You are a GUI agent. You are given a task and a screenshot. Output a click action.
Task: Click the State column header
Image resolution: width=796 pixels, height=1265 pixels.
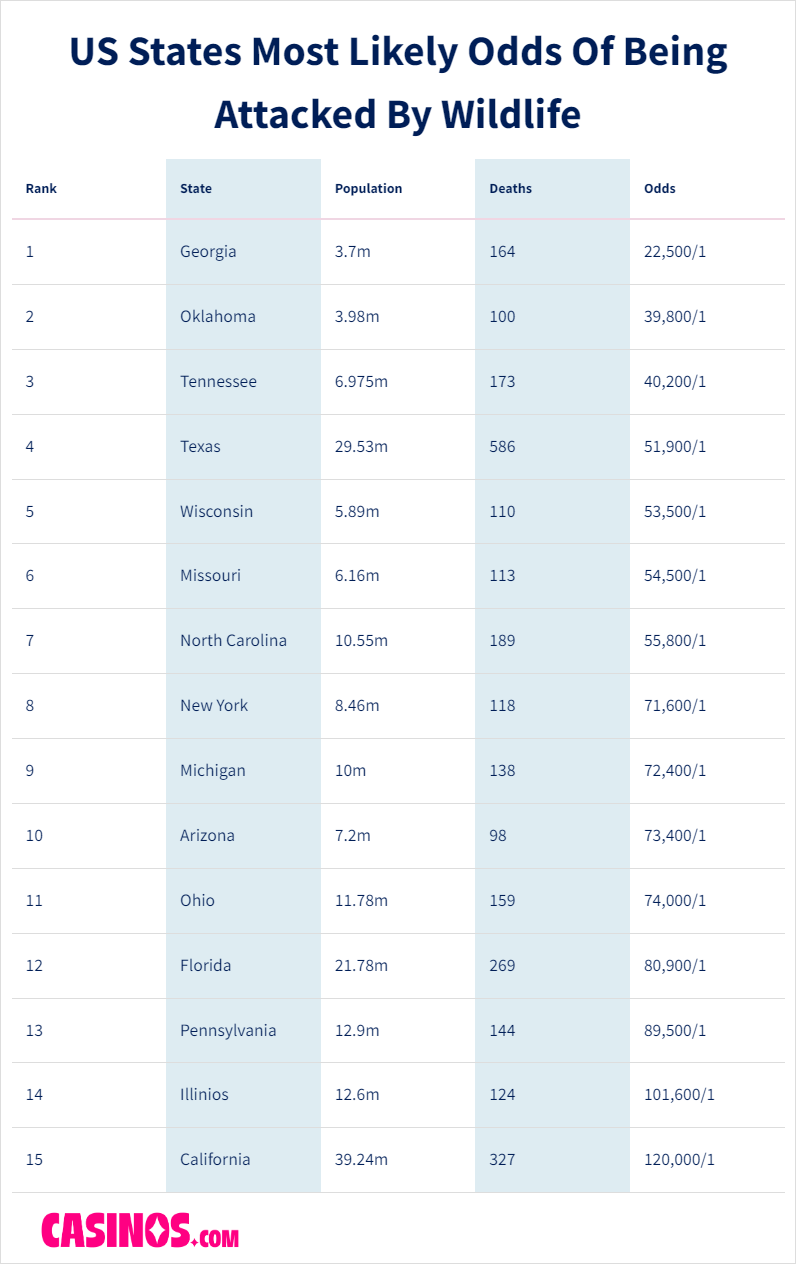(196, 189)
